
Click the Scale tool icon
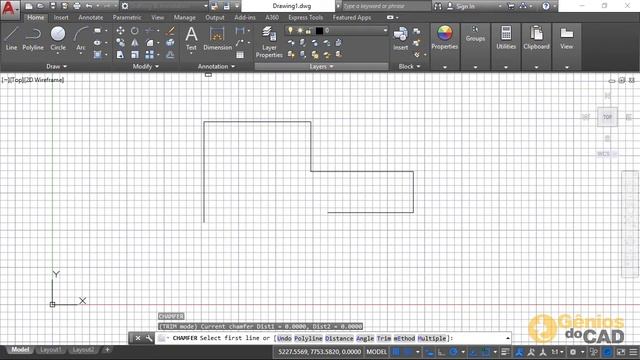click(x=135, y=54)
